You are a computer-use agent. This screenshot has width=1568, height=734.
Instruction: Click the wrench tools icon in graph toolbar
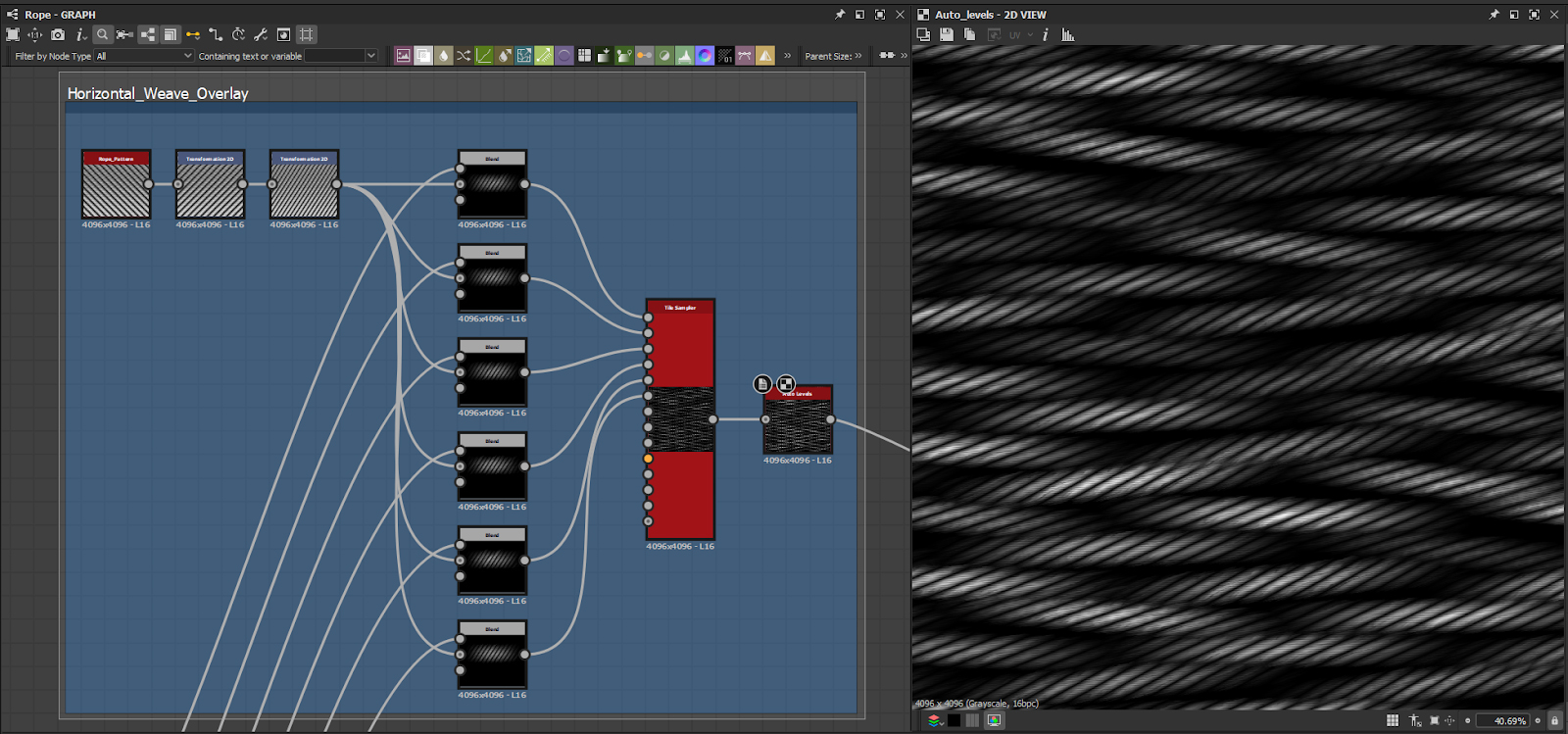click(261, 34)
